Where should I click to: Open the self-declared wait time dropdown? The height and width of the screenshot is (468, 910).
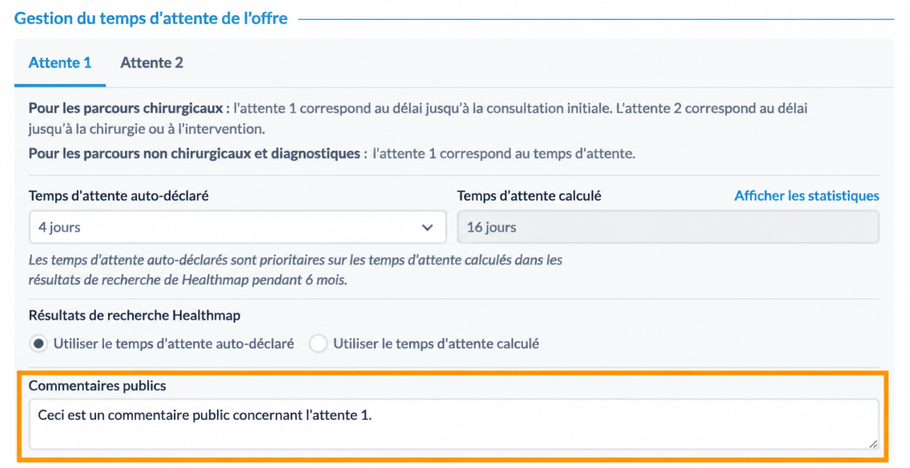click(x=237, y=227)
